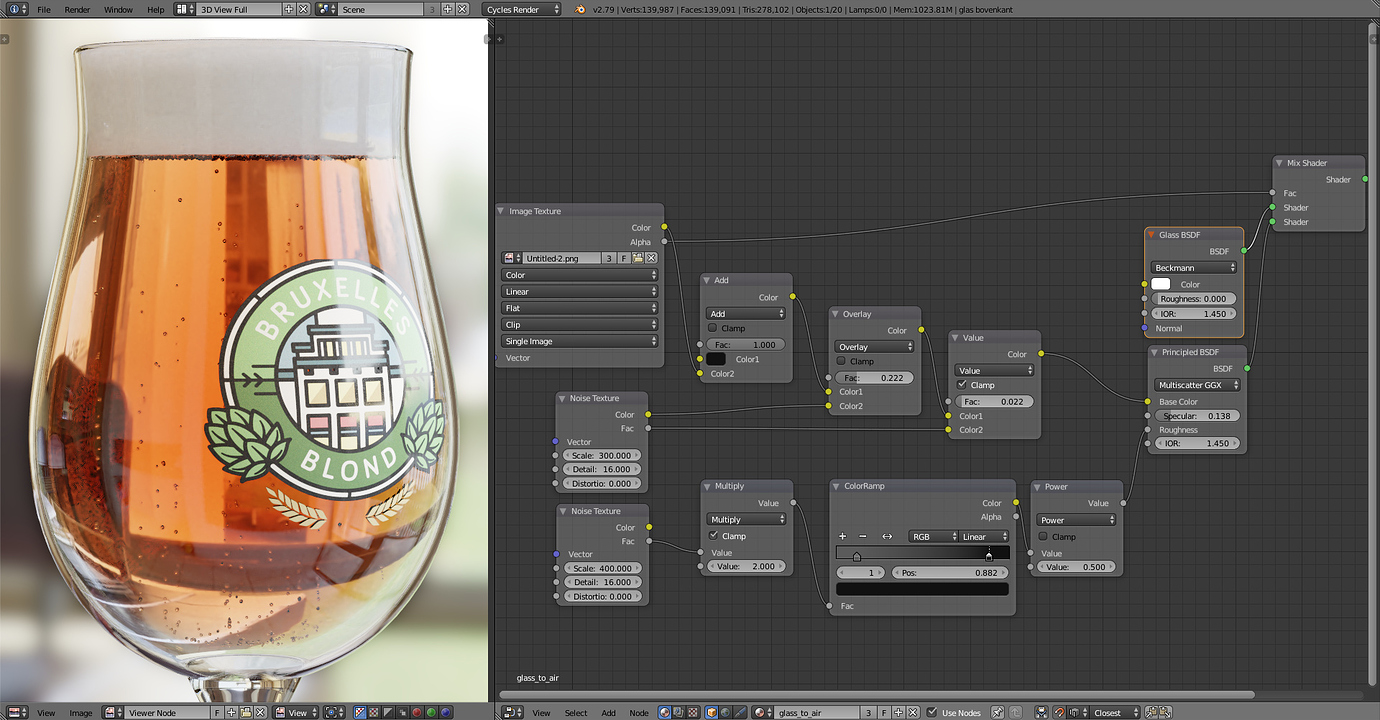Viewport: 1380px width, 720px height.
Task: Open Single Image source dropdown
Action: (x=580, y=341)
